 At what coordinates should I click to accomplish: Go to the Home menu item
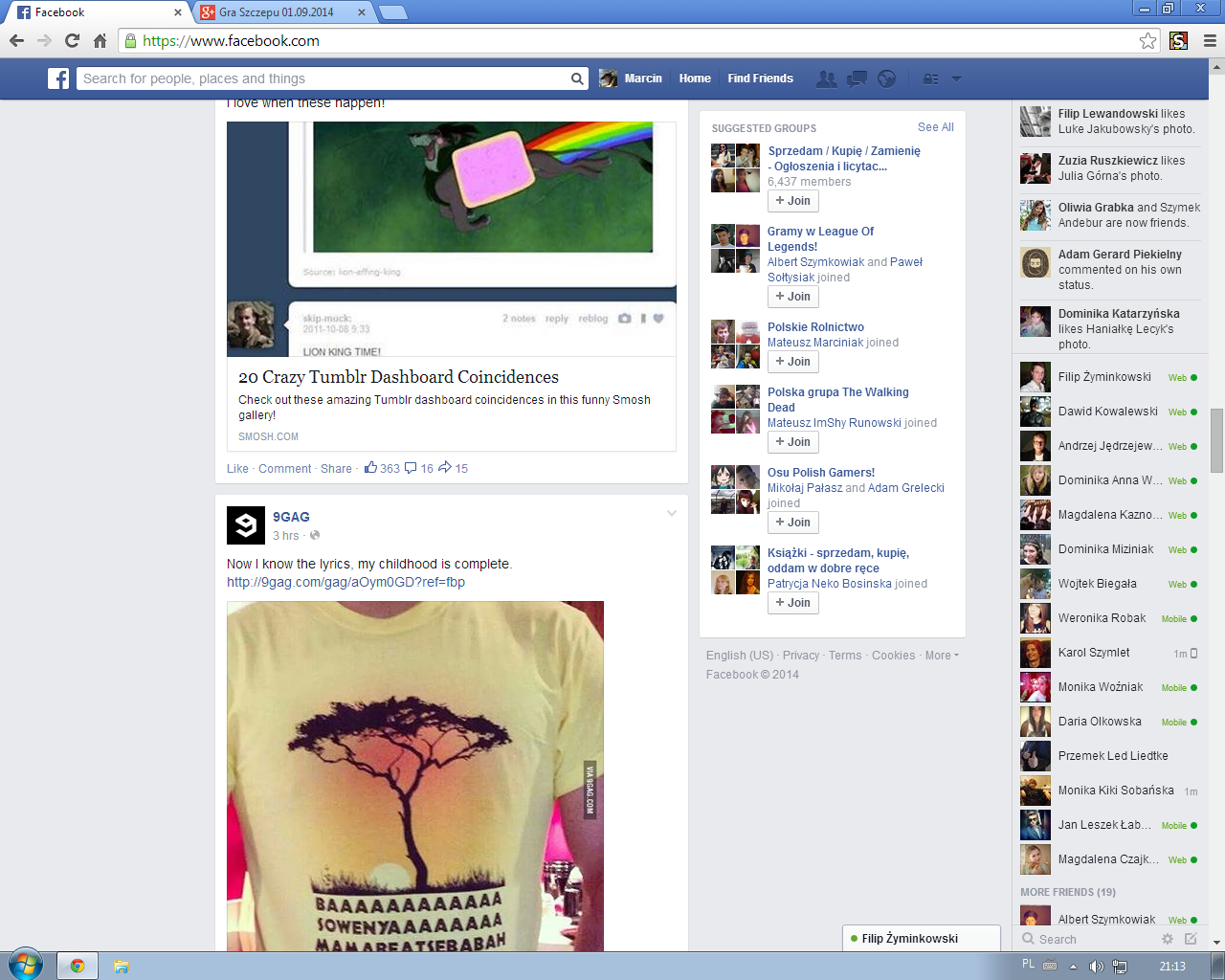coord(695,78)
